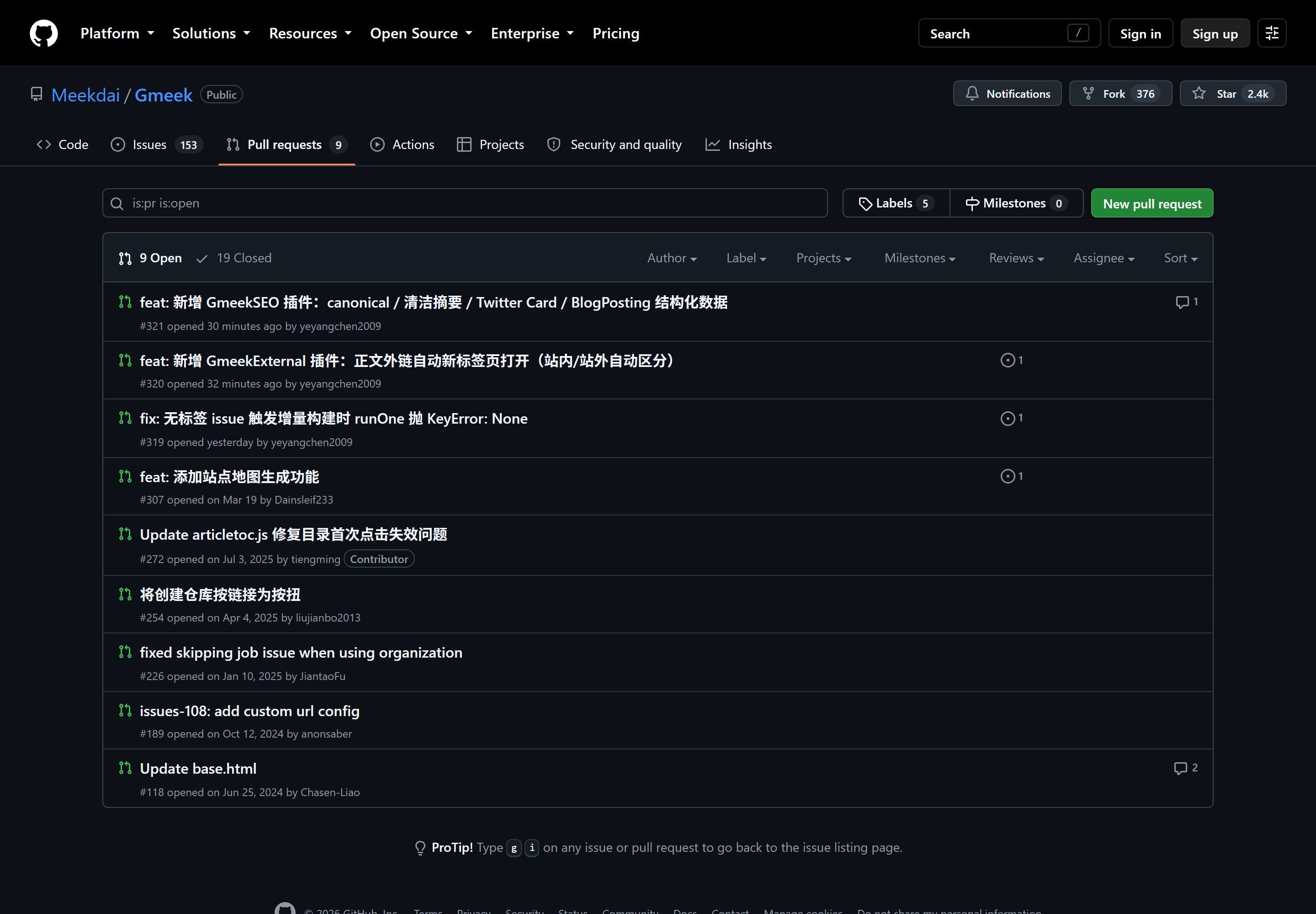Focus the header Search box
The image size is (1316, 914).
pyautogui.click(x=1009, y=33)
